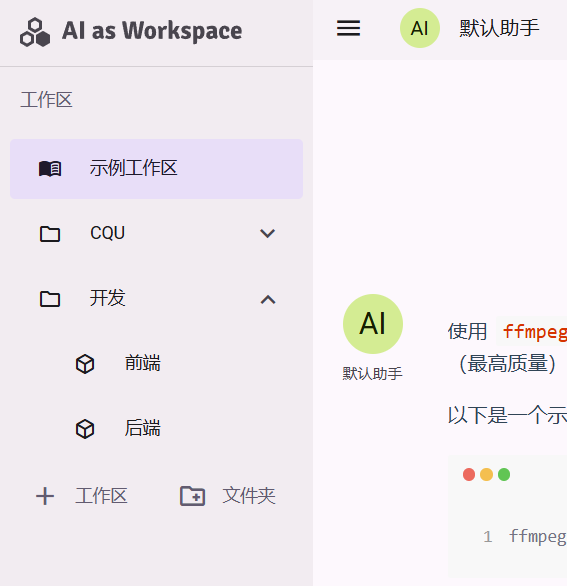Image resolution: width=567 pixels, height=586 pixels.
Task: Click the cube icon beside 前端
Action: [x=85, y=364]
